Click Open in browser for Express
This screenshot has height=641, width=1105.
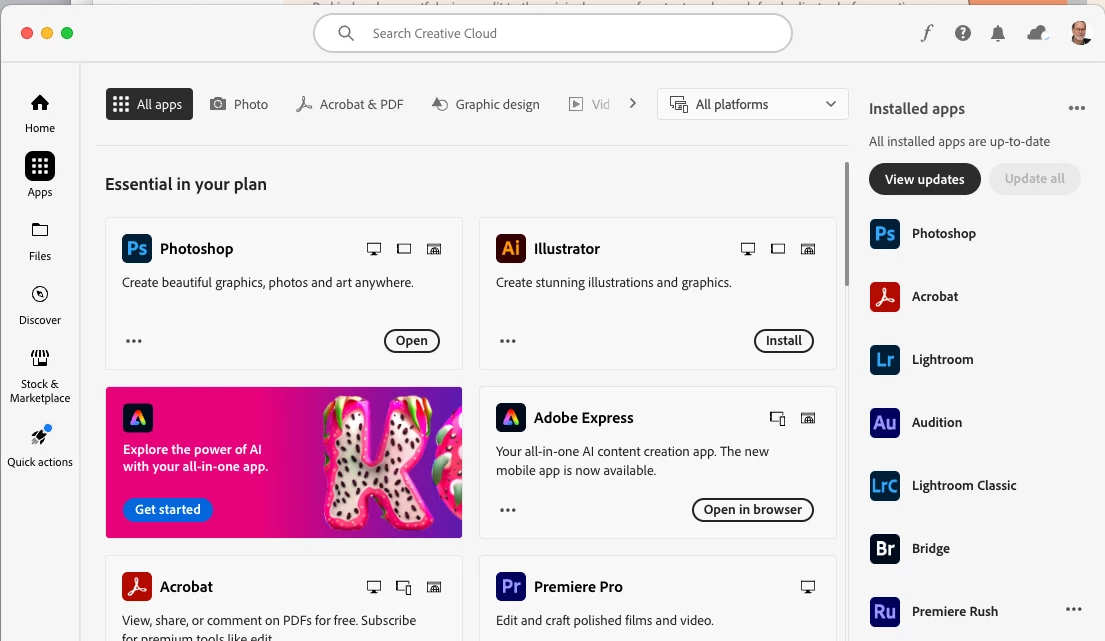coord(753,510)
